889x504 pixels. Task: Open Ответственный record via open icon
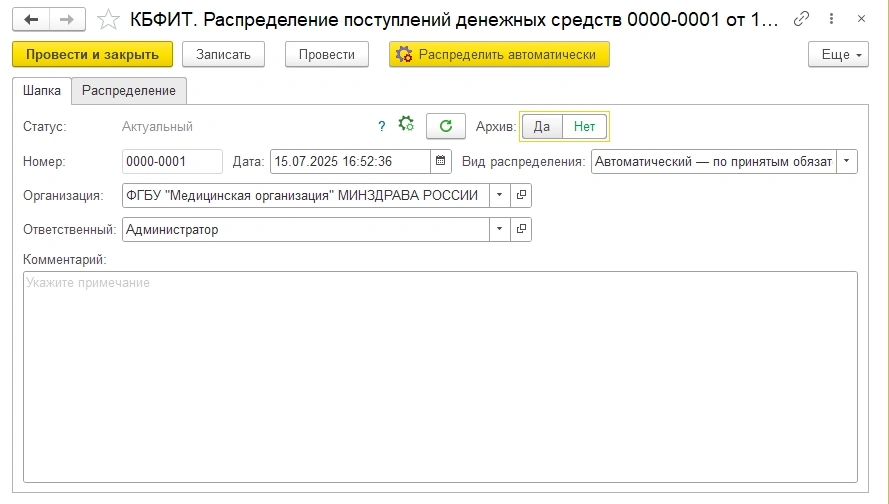tap(521, 229)
